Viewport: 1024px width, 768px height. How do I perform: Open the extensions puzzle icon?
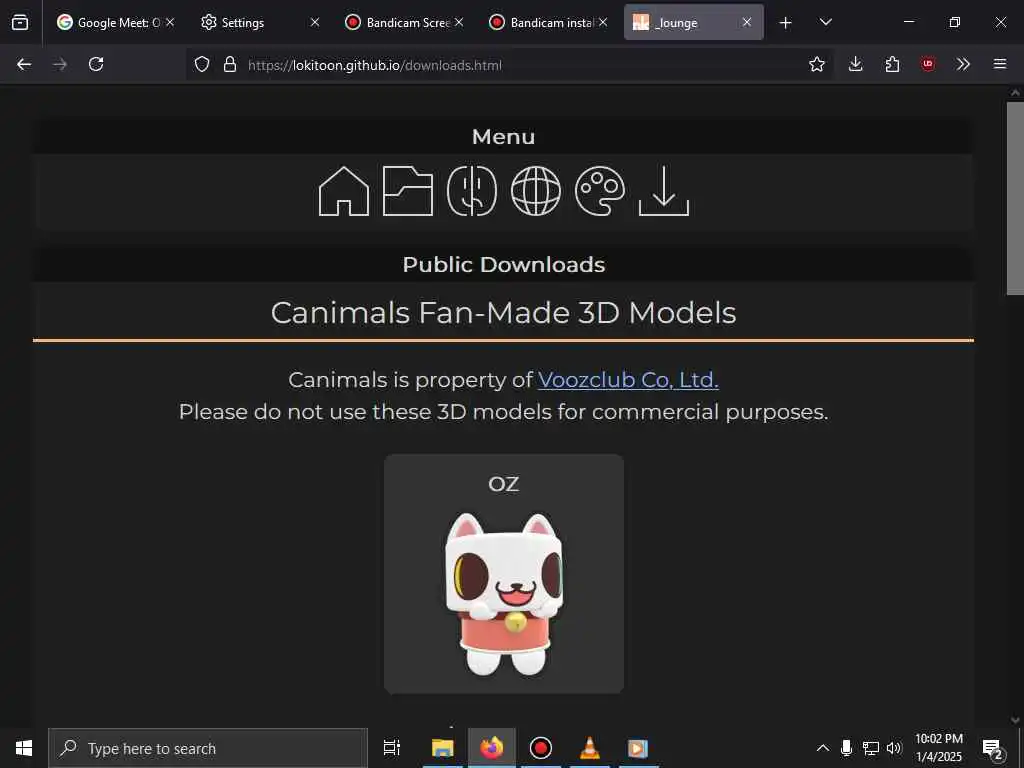point(892,64)
